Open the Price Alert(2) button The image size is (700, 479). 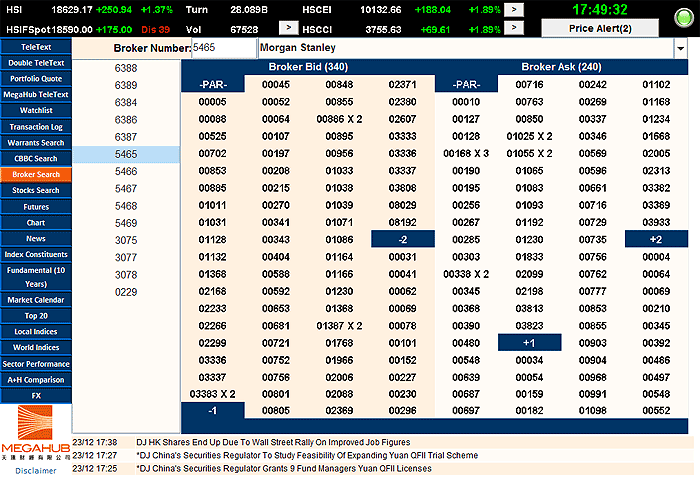click(x=600, y=28)
